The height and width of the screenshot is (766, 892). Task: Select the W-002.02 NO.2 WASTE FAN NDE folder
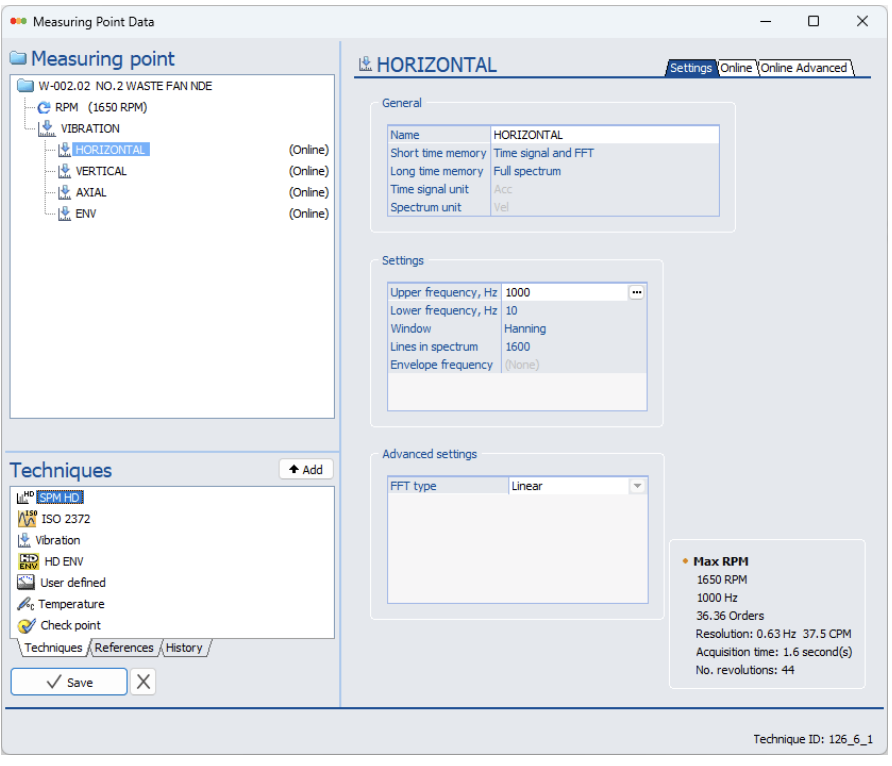(125, 86)
